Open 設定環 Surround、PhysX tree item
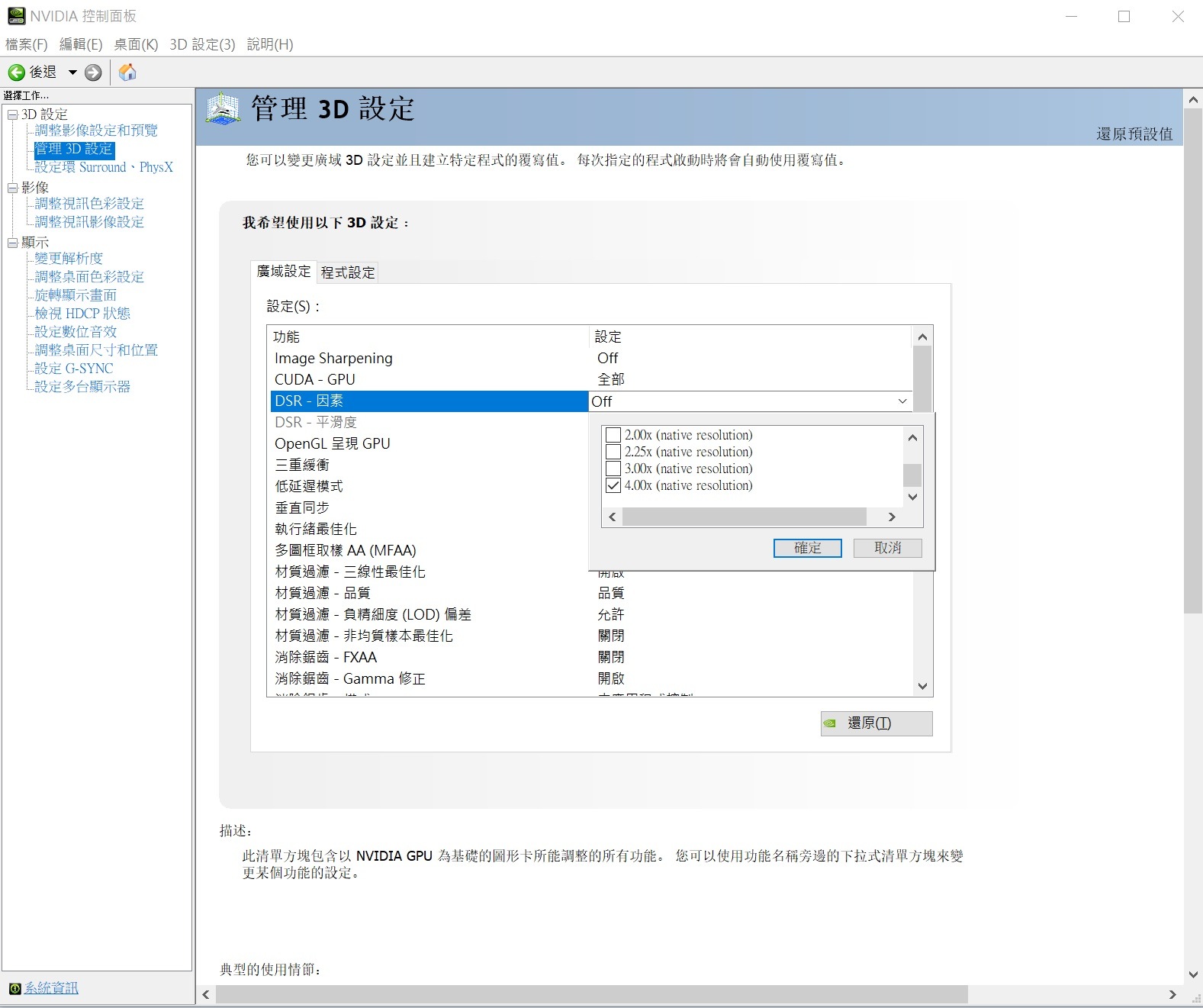Viewport: 1203px width, 1008px height. pyautogui.click(x=104, y=167)
